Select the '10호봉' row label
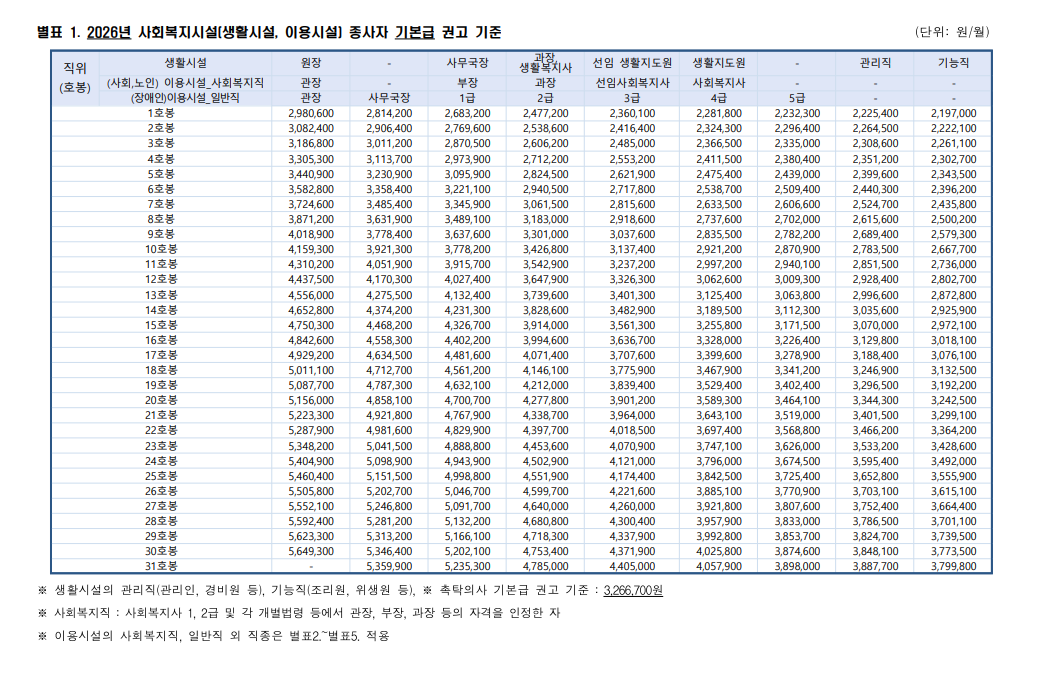 tap(161, 249)
